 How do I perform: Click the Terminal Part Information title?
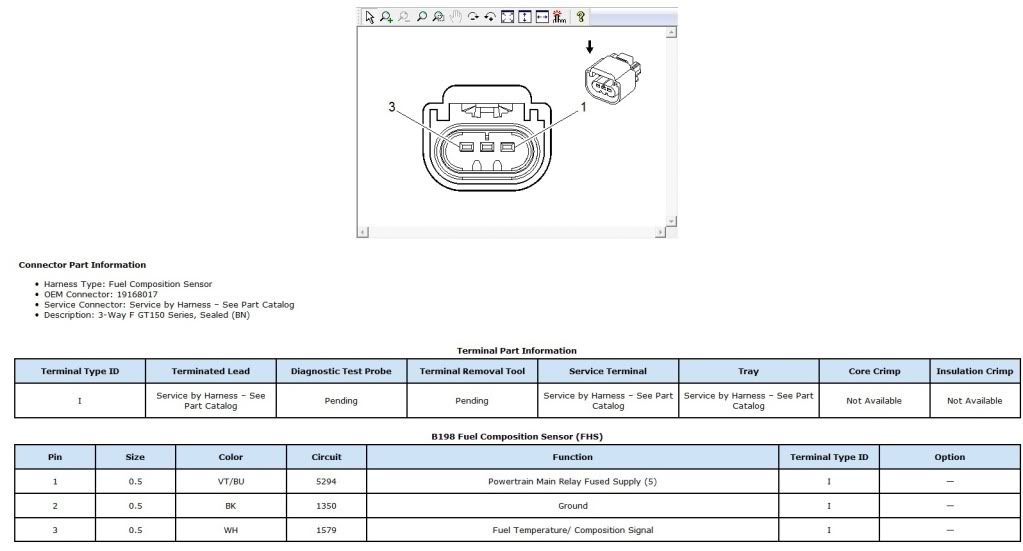(x=517, y=351)
